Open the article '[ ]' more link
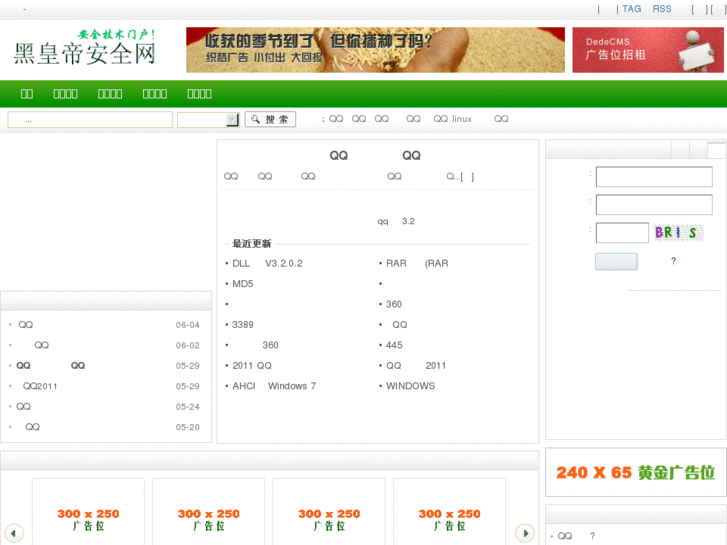Viewport: 727px width, 545px height. coord(467,177)
